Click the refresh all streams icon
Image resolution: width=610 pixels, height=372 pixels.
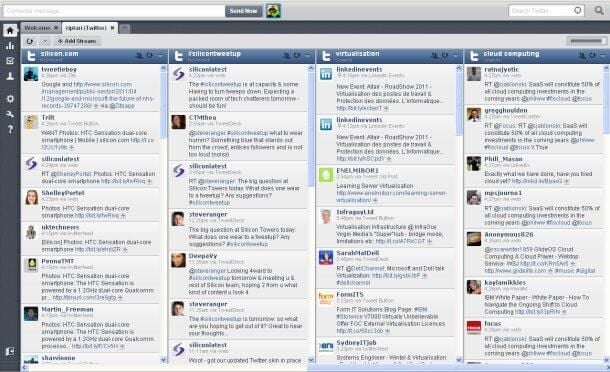point(30,41)
